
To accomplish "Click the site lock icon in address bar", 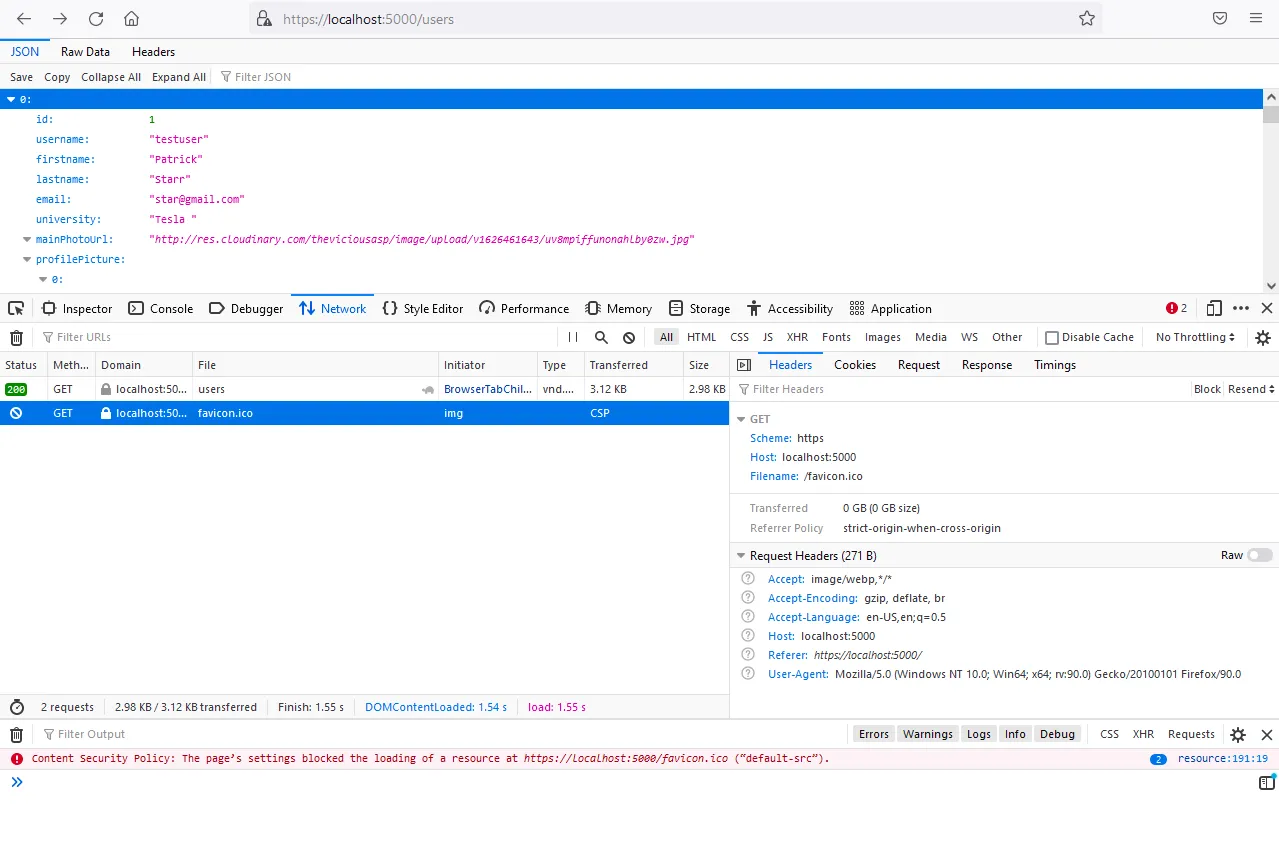I will pos(264,19).
